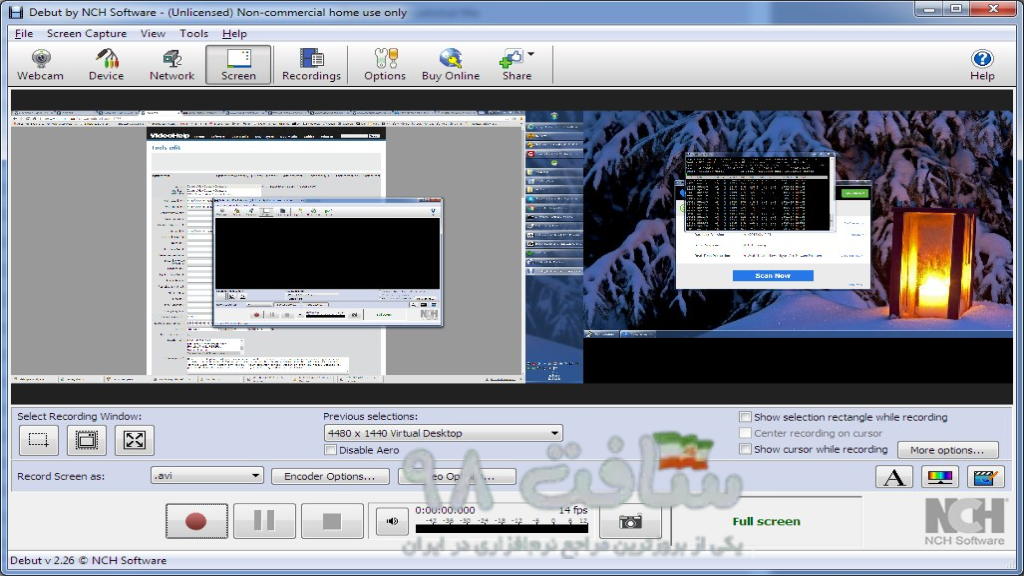Click the Full screen status text
The width and height of the screenshot is (1024, 576).
pos(766,521)
